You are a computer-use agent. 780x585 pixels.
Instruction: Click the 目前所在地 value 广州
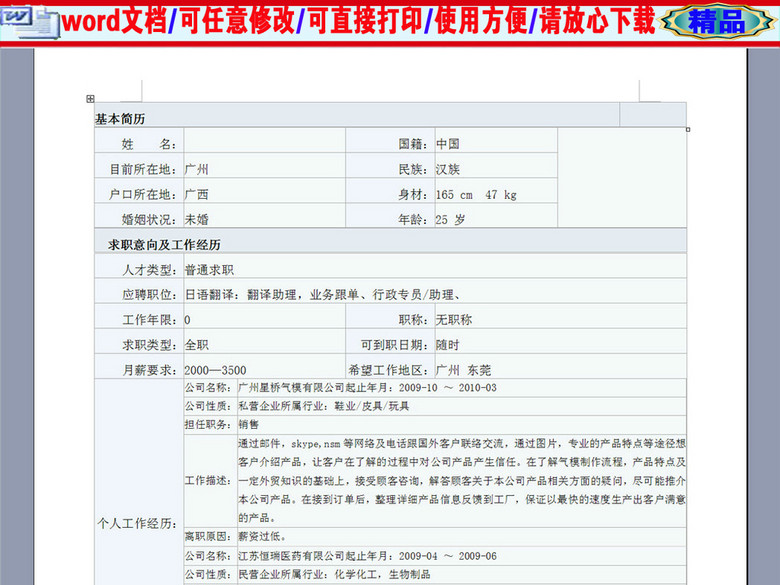pyautogui.click(x=196, y=169)
